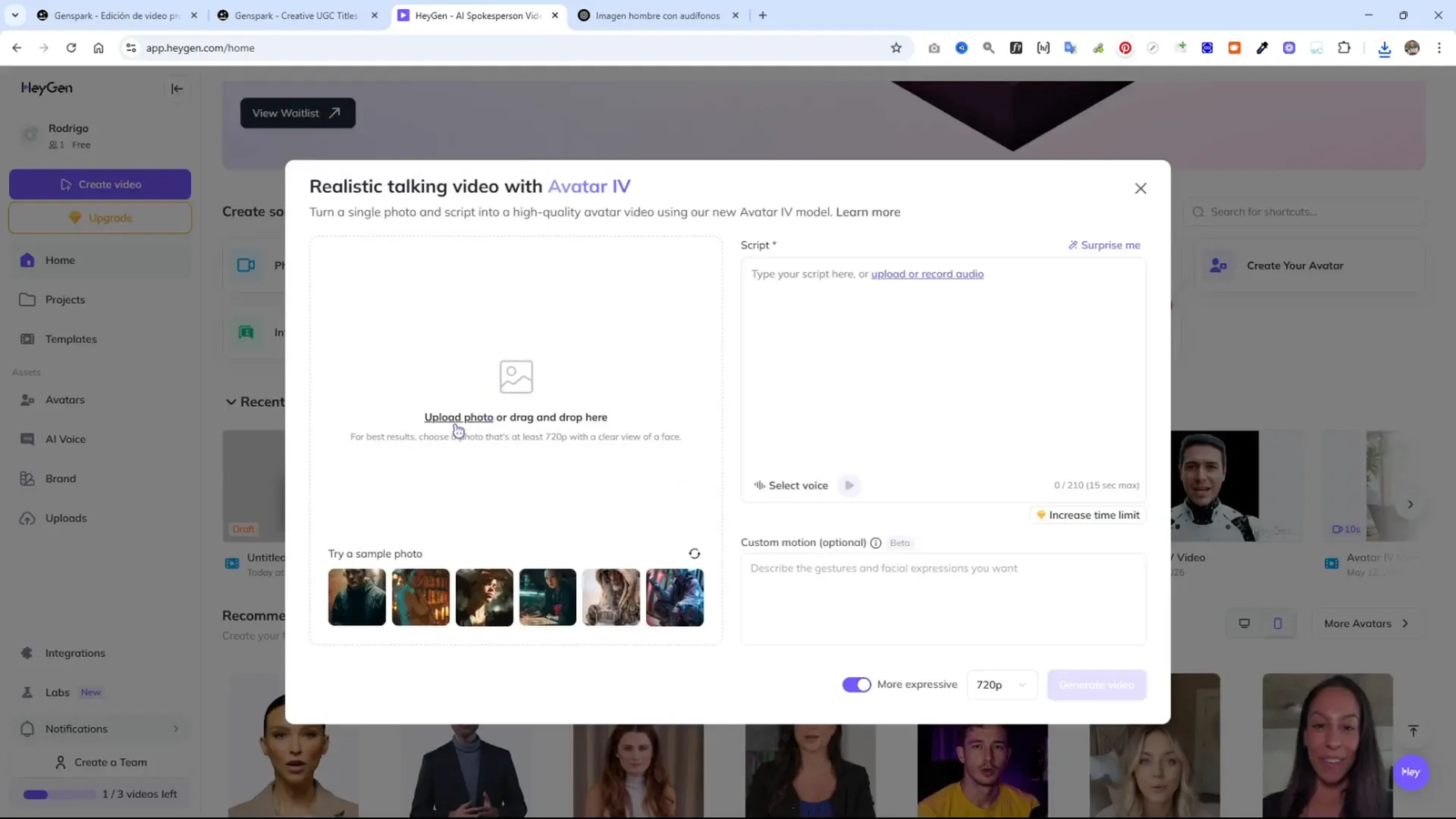Collapse the HeyGen sidebar
This screenshot has height=819, width=1456.
(177, 88)
